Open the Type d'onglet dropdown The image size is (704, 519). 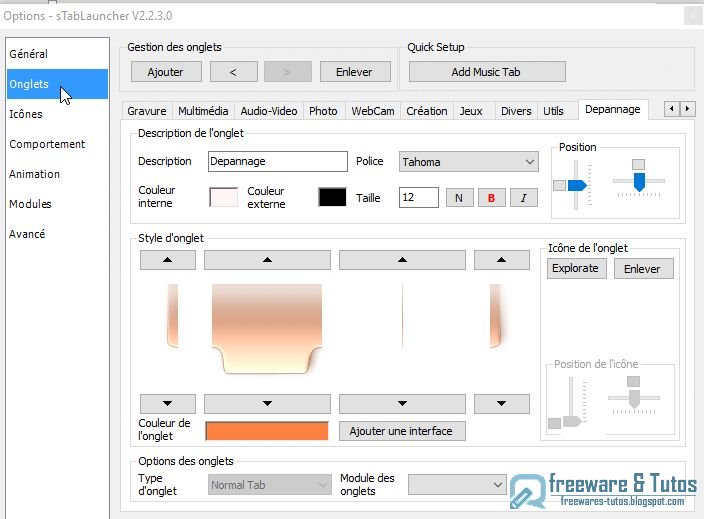point(269,485)
